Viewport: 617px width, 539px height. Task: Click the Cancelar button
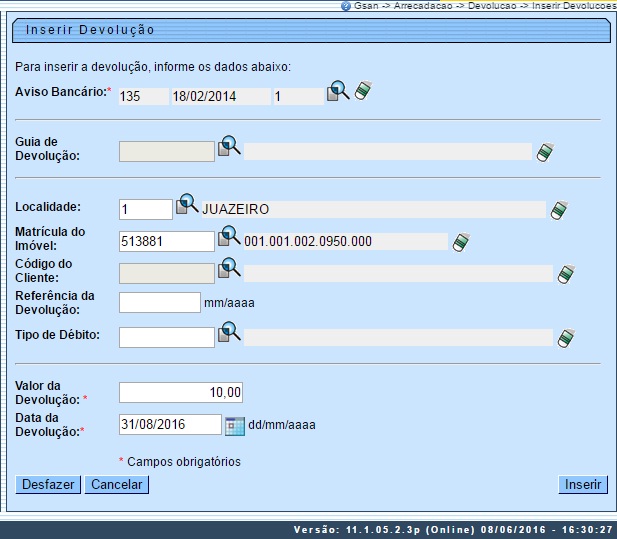(x=116, y=485)
